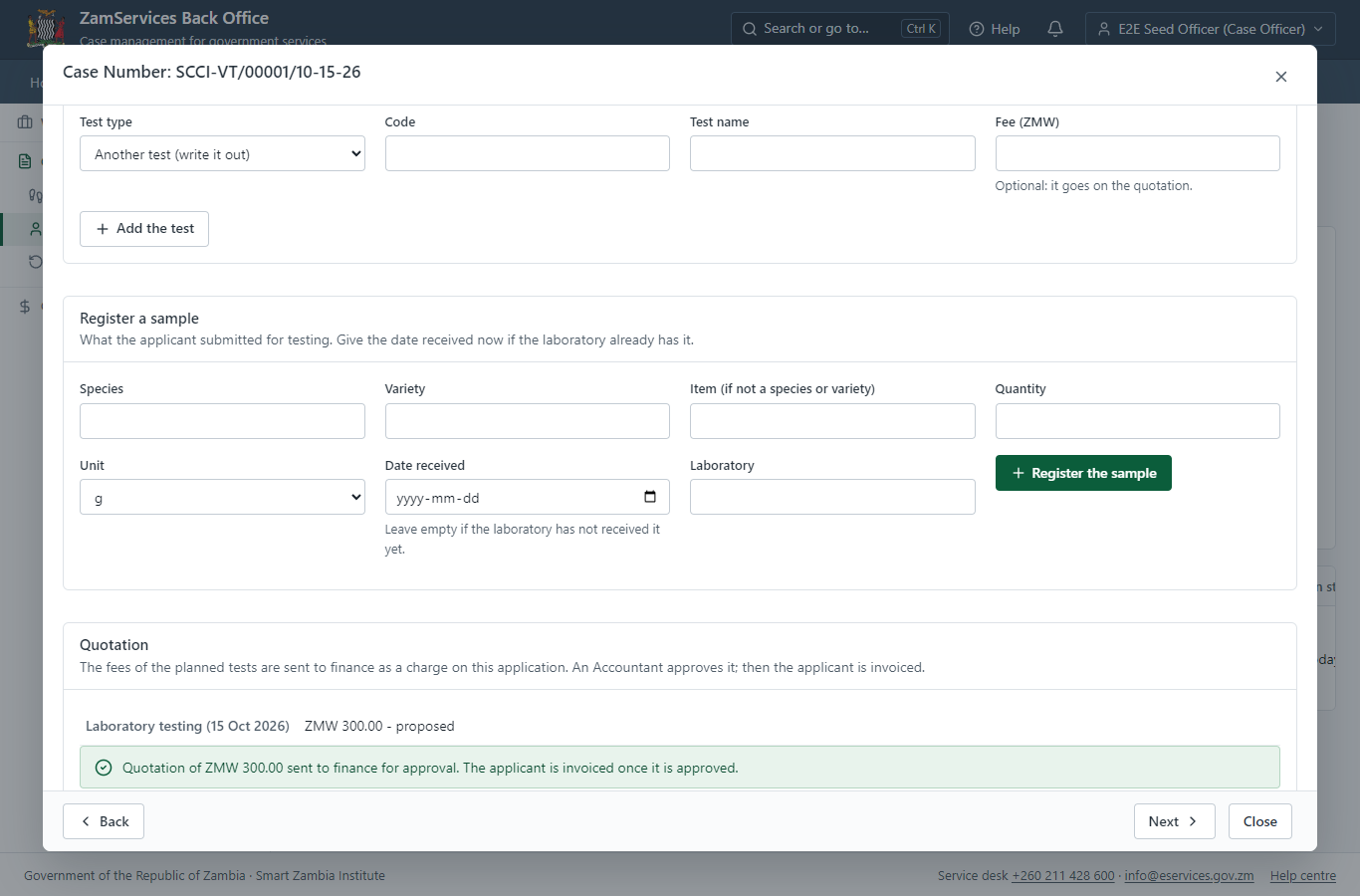Expand the E2E Seed Officer user menu
This screenshot has height=896, width=1360.
tap(1211, 29)
